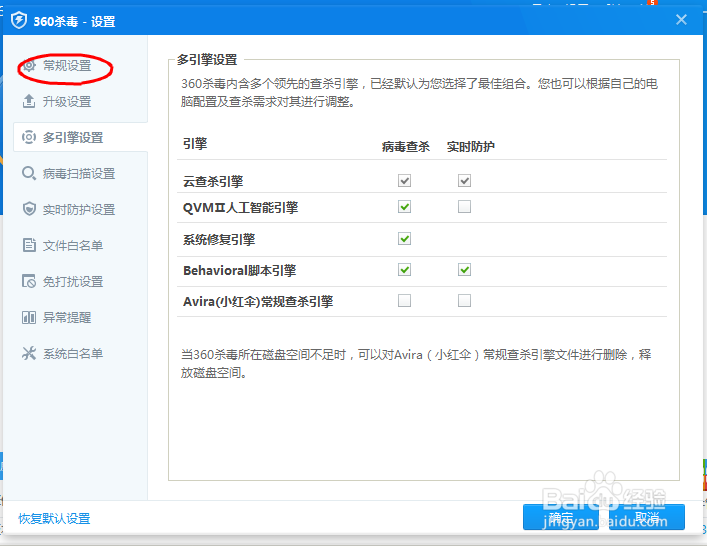The height and width of the screenshot is (546, 707).
Task: Click the Behavioral脚本引擎 row label
Action: (x=239, y=271)
